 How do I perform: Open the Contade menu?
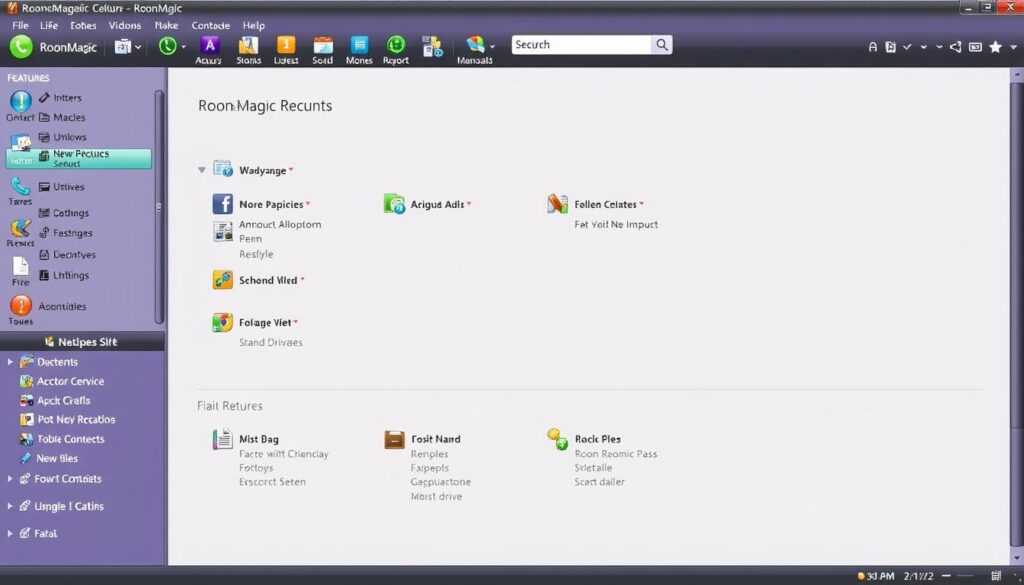210,25
